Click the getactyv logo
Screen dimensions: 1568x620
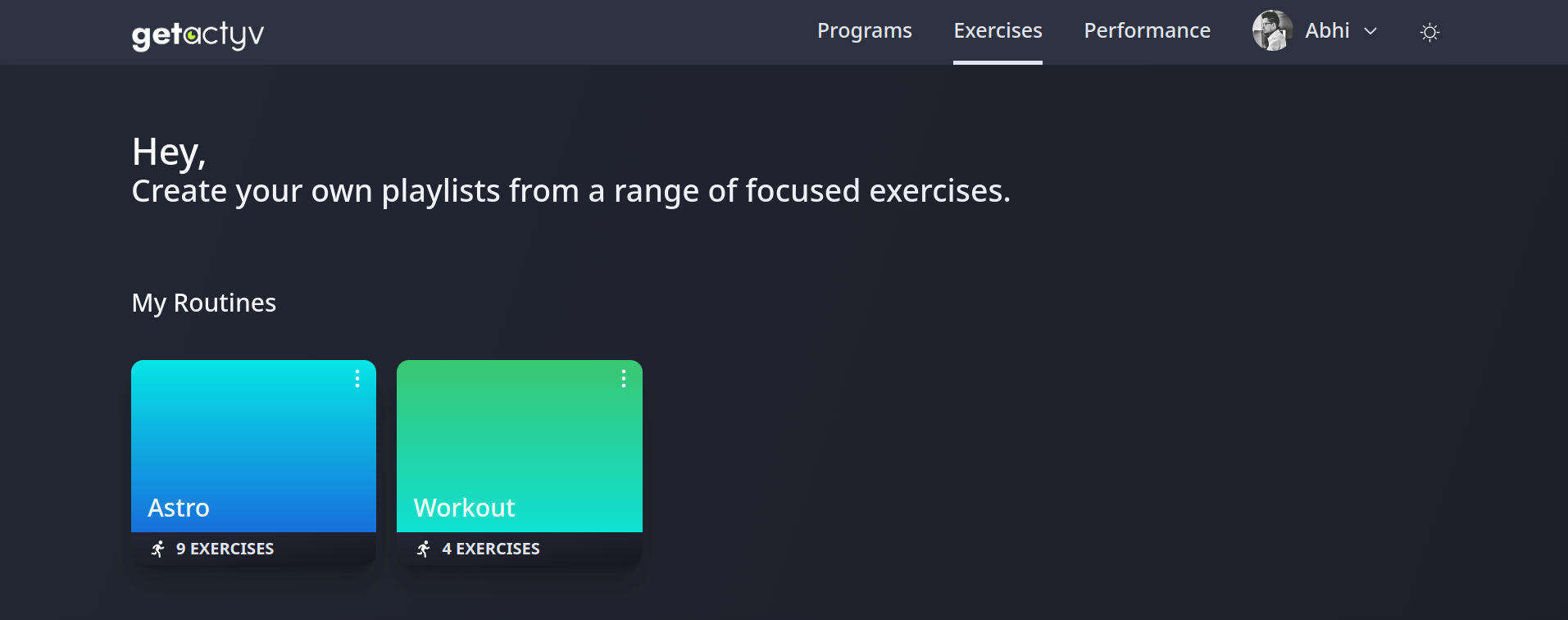click(198, 34)
